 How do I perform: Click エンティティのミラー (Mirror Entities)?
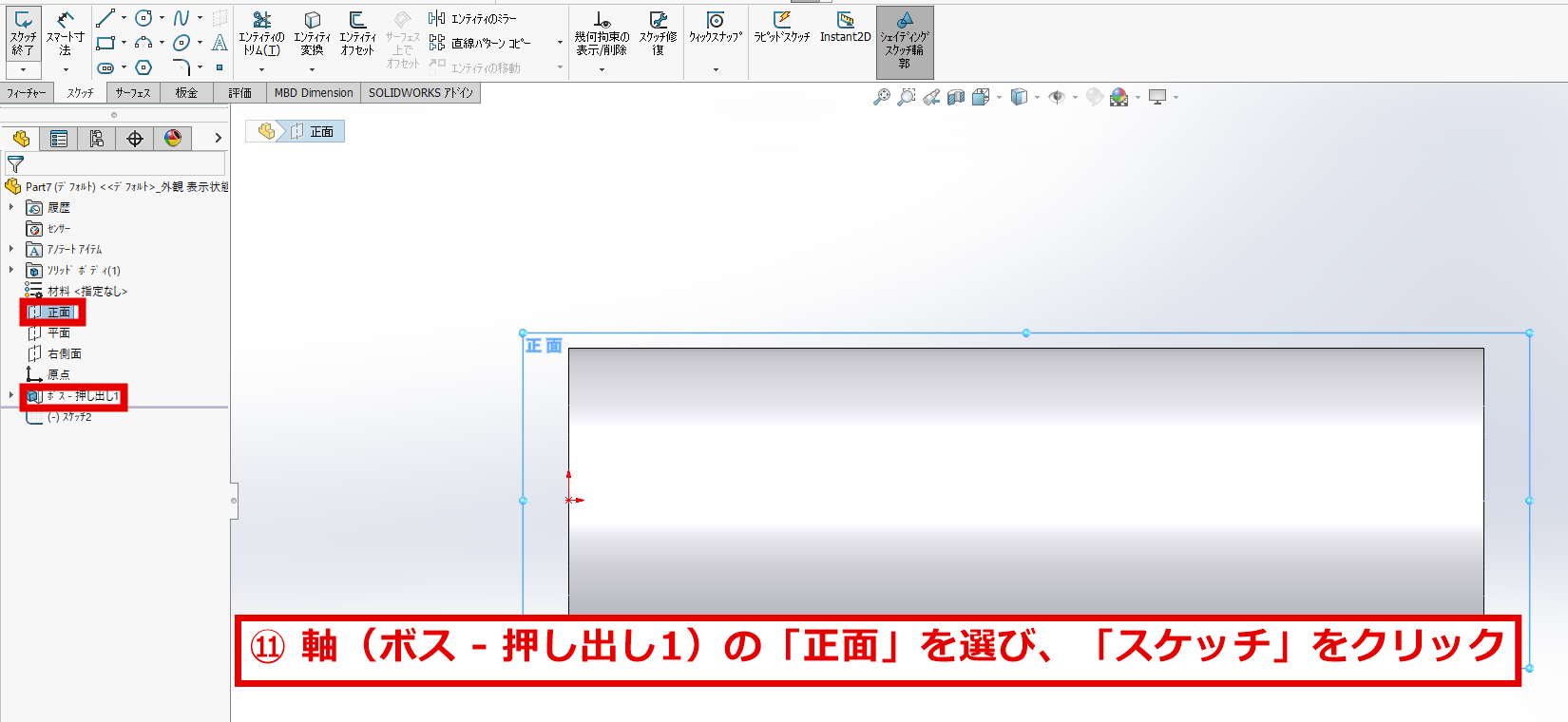coord(473,18)
